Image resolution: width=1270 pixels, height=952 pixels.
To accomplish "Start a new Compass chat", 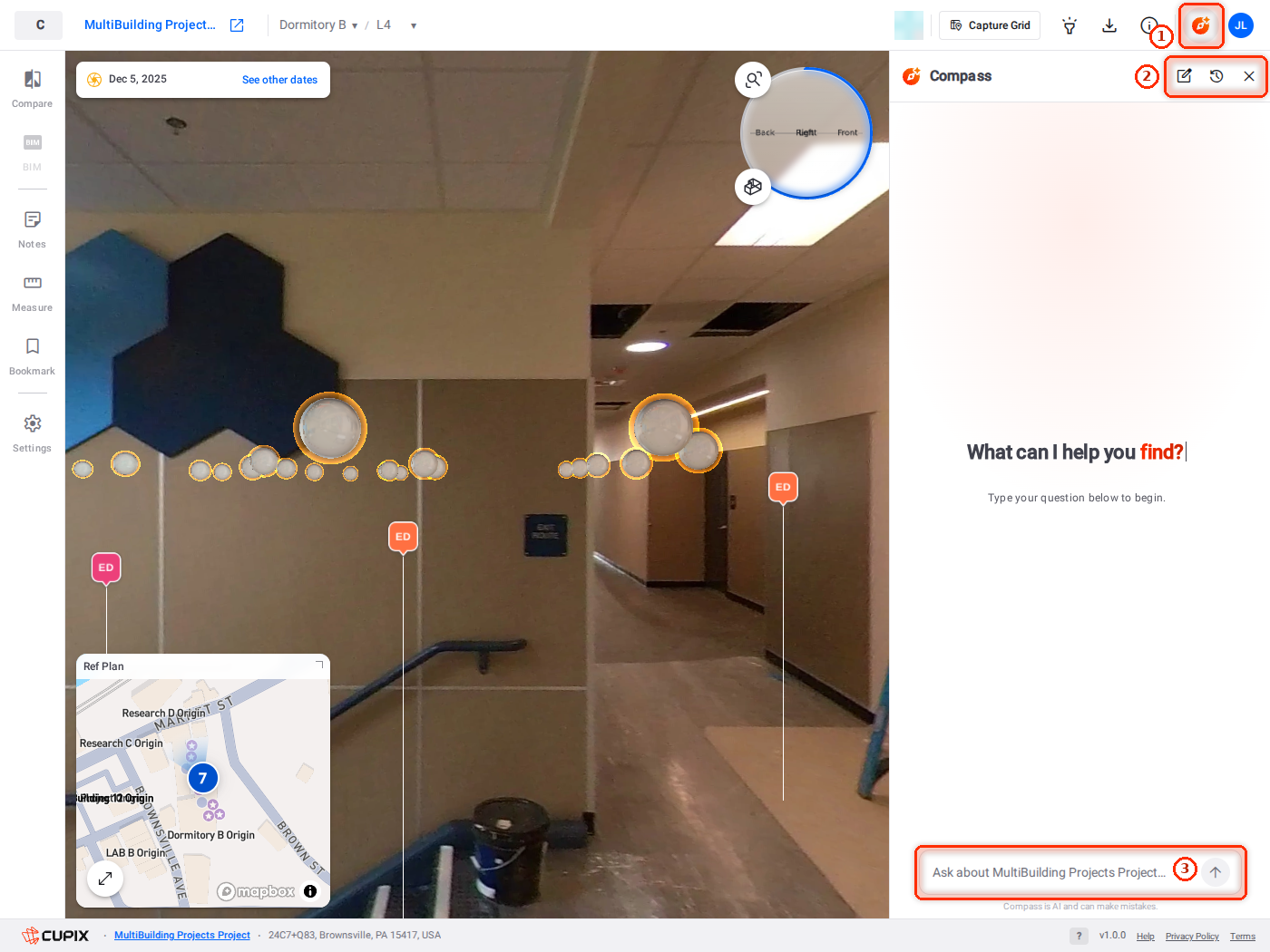I will [1184, 76].
